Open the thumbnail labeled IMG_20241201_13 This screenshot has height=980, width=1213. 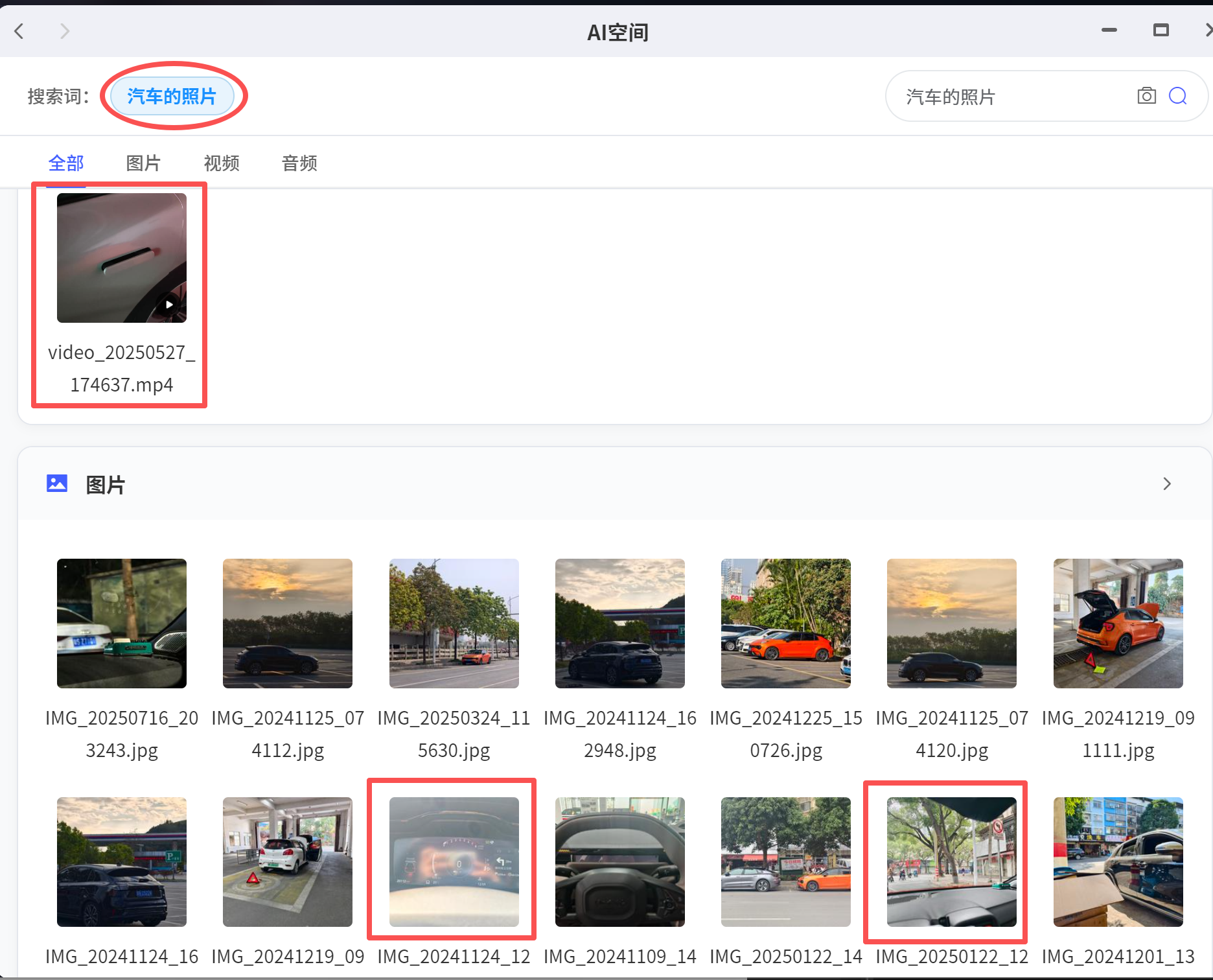click(1118, 862)
